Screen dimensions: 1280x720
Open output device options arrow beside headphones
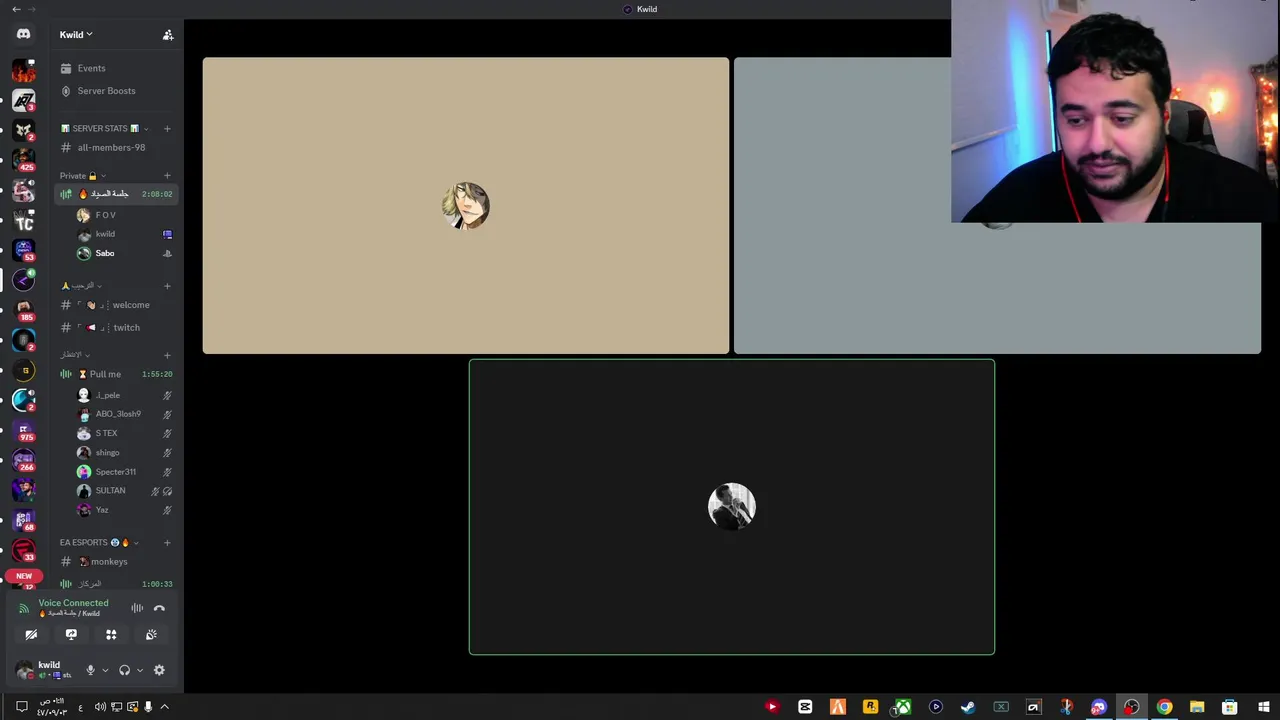139,670
